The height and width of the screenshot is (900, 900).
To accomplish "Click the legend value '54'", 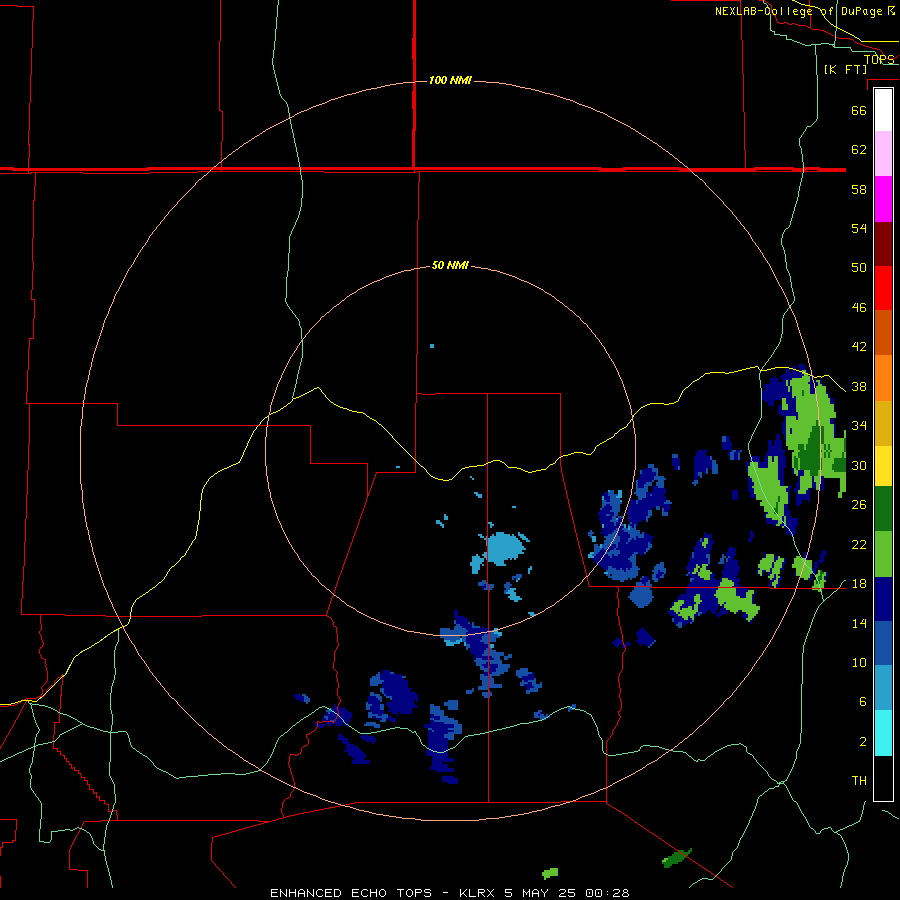I will click(859, 228).
